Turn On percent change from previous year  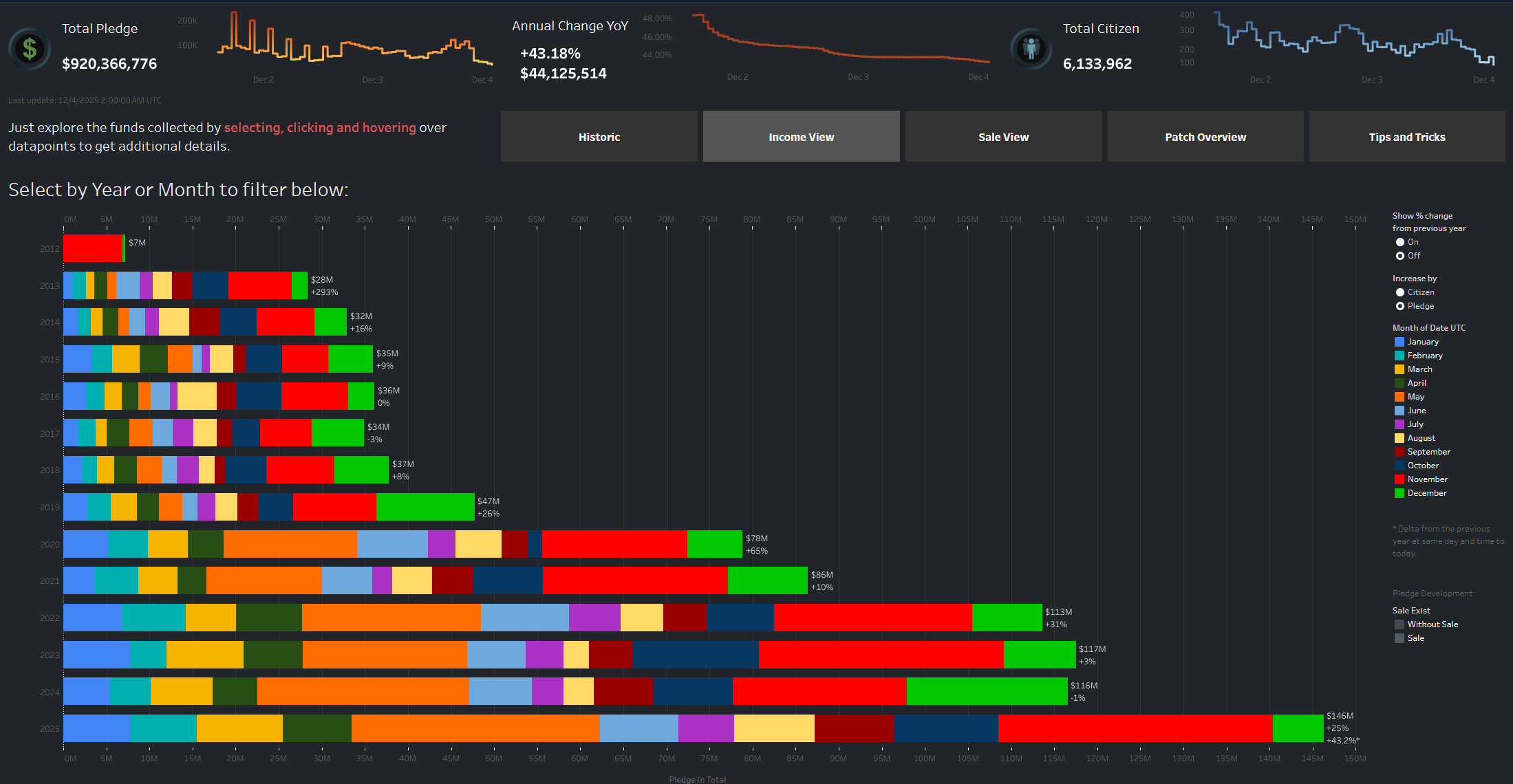(x=1399, y=242)
